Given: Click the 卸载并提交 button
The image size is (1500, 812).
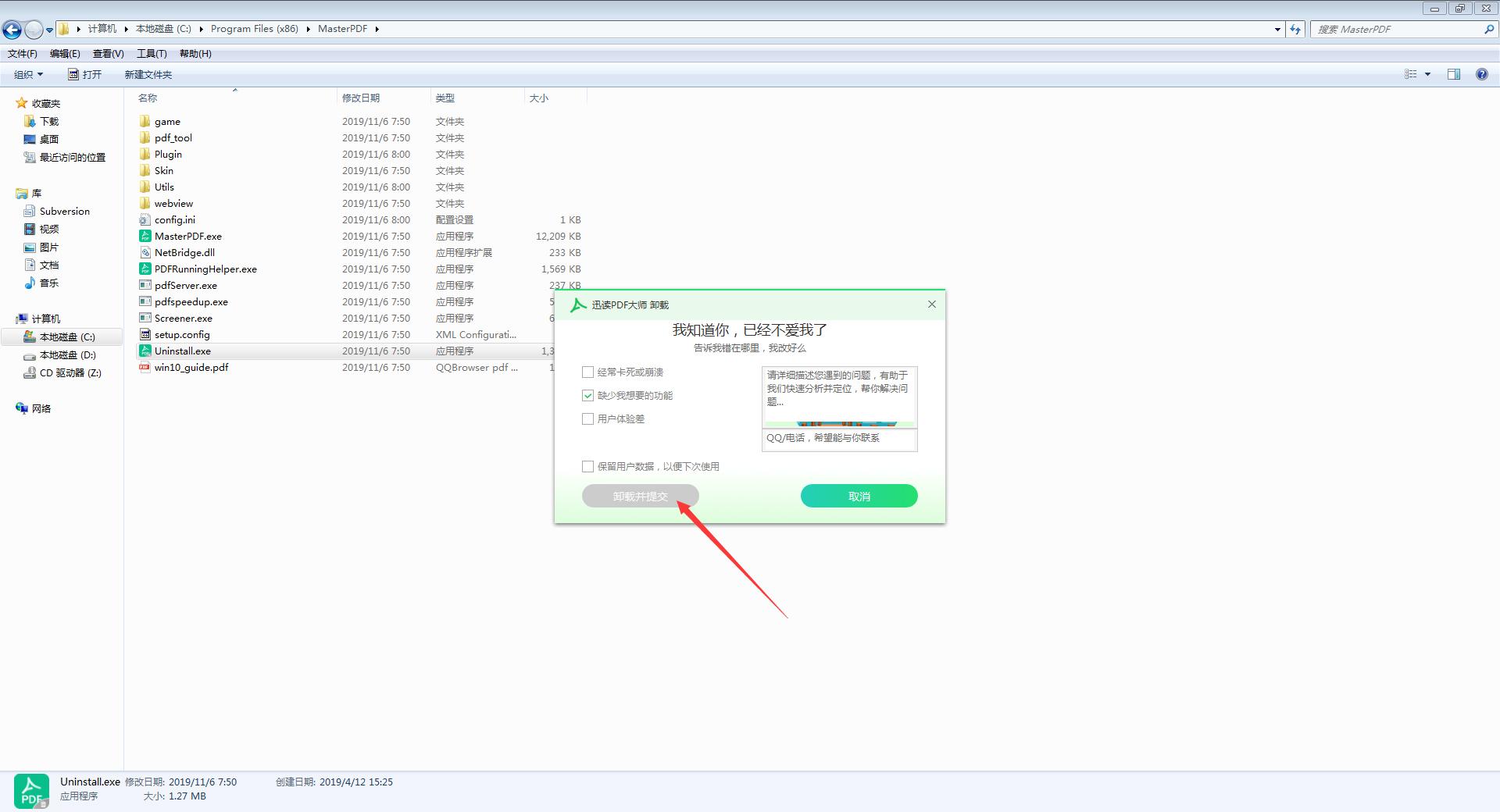Looking at the screenshot, I should pos(640,496).
